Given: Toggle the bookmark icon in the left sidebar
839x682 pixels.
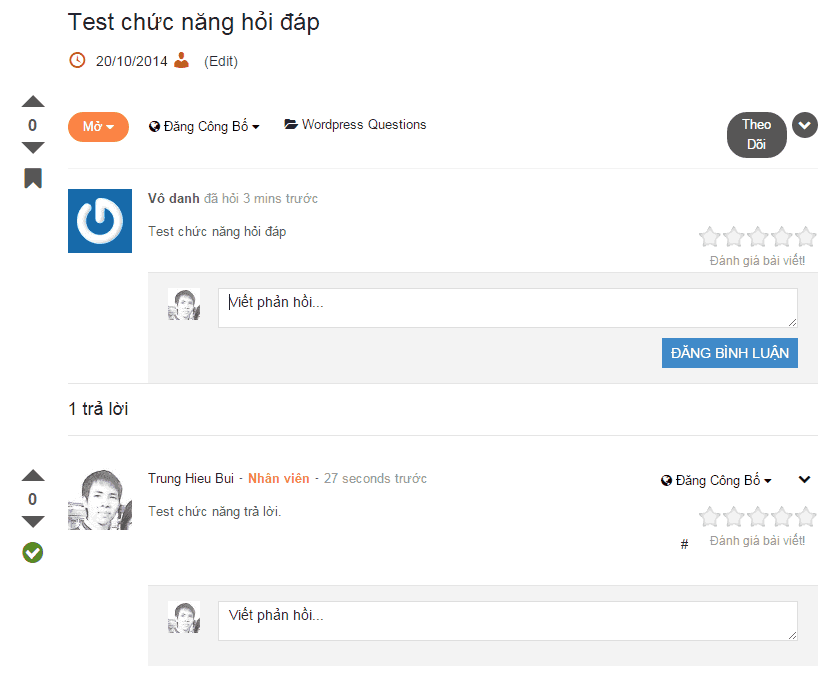Looking at the screenshot, I should [33, 178].
